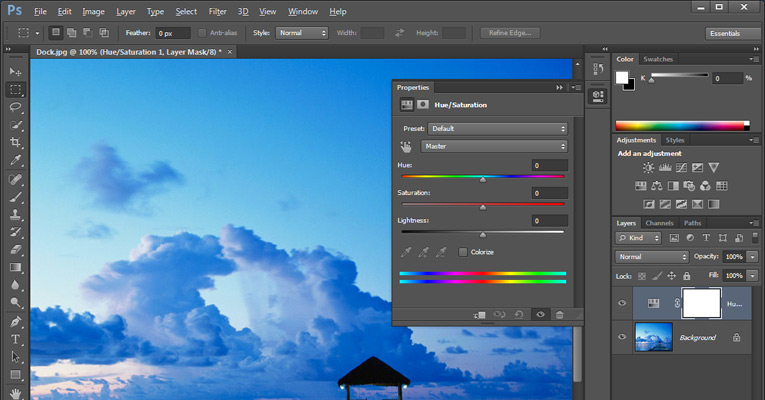Toggle Lock transparent pixels

coord(642,276)
